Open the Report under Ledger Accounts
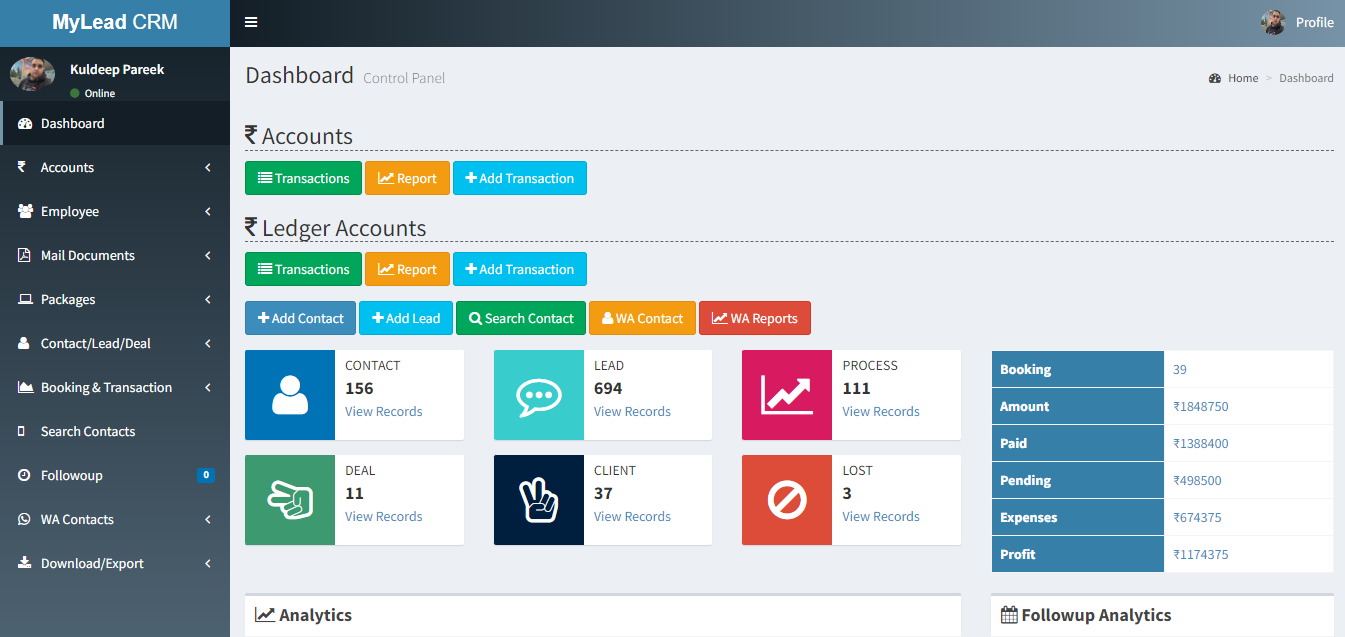Screen dimensions: 1345x637 407,269
